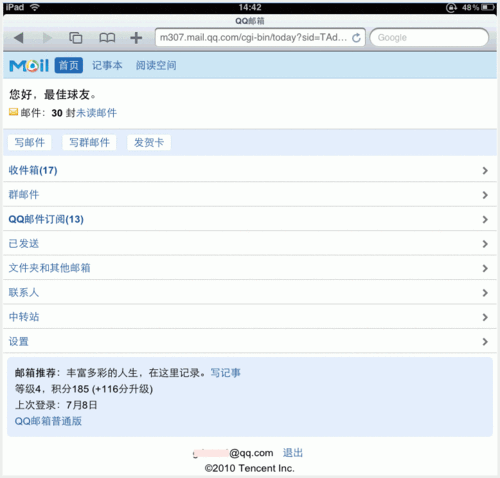Open the 群邮件 folder

(250, 195)
